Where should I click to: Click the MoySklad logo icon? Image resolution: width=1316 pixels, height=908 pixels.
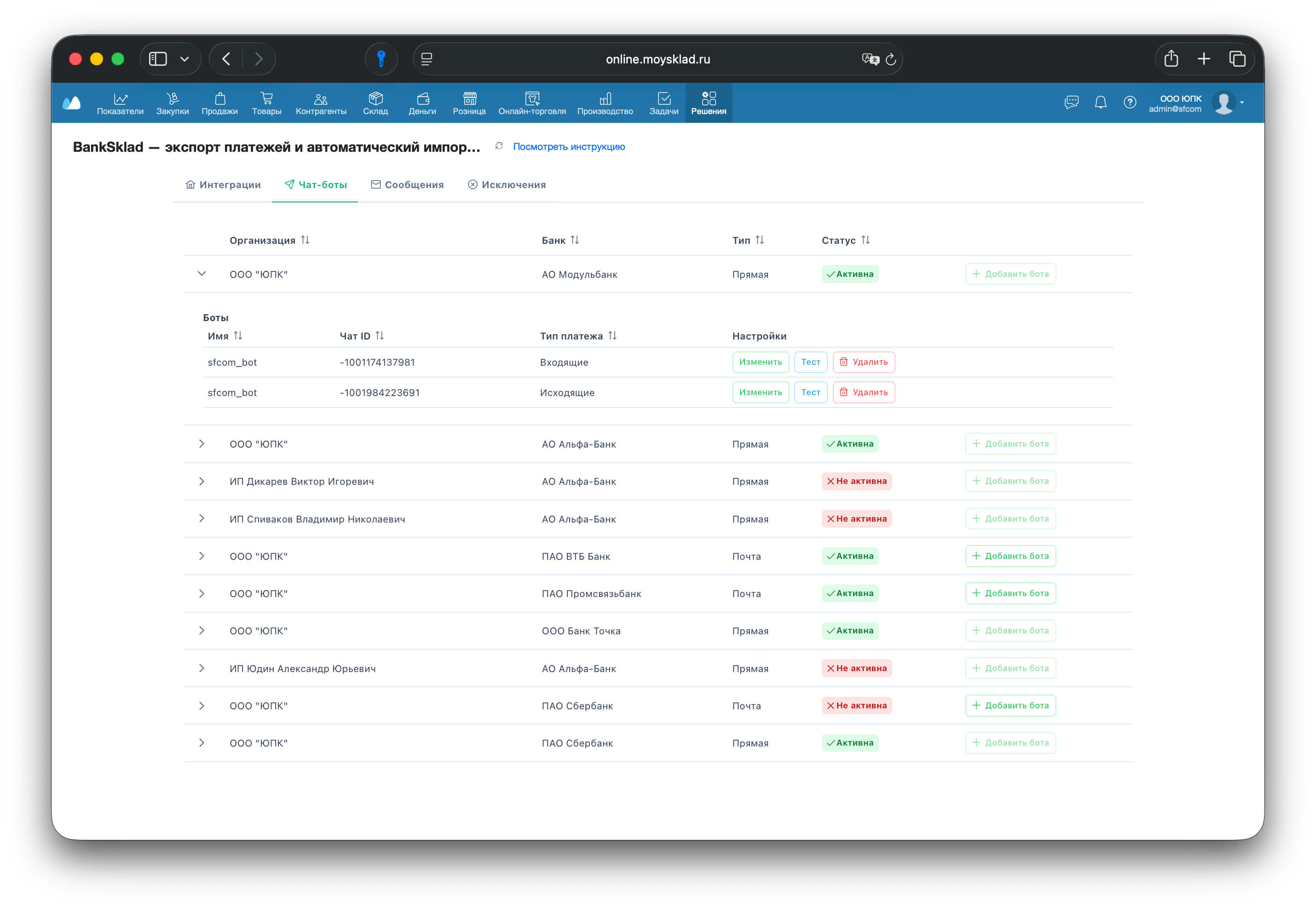(x=72, y=103)
